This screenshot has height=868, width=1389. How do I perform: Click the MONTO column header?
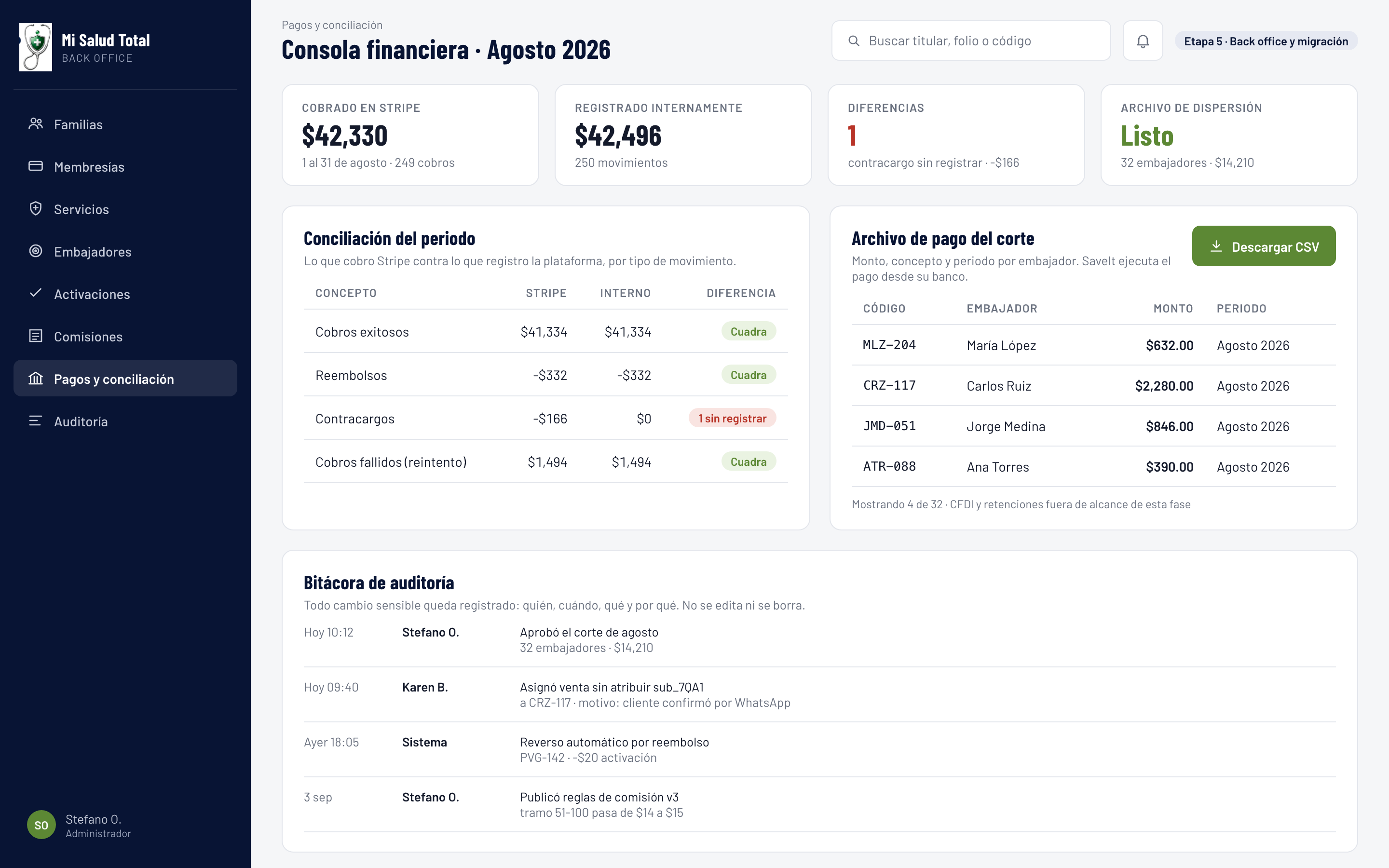(1173, 309)
